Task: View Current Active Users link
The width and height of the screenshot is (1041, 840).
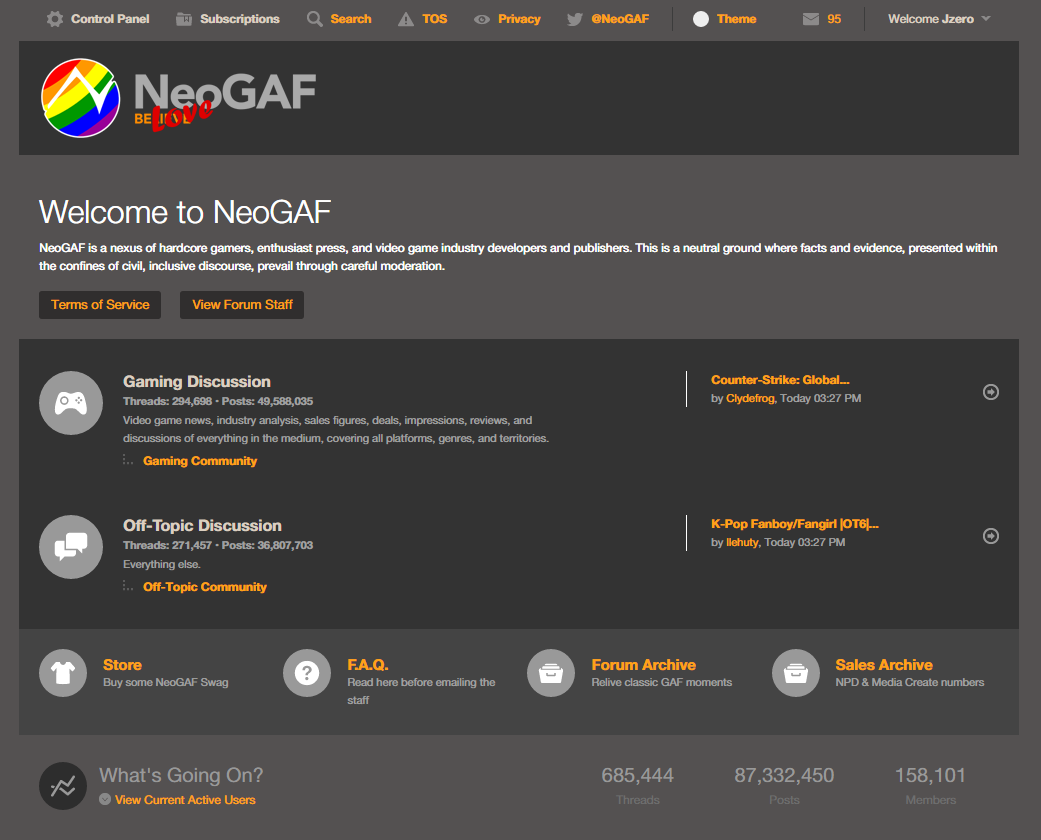Action: pyautogui.click(x=184, y=799)
